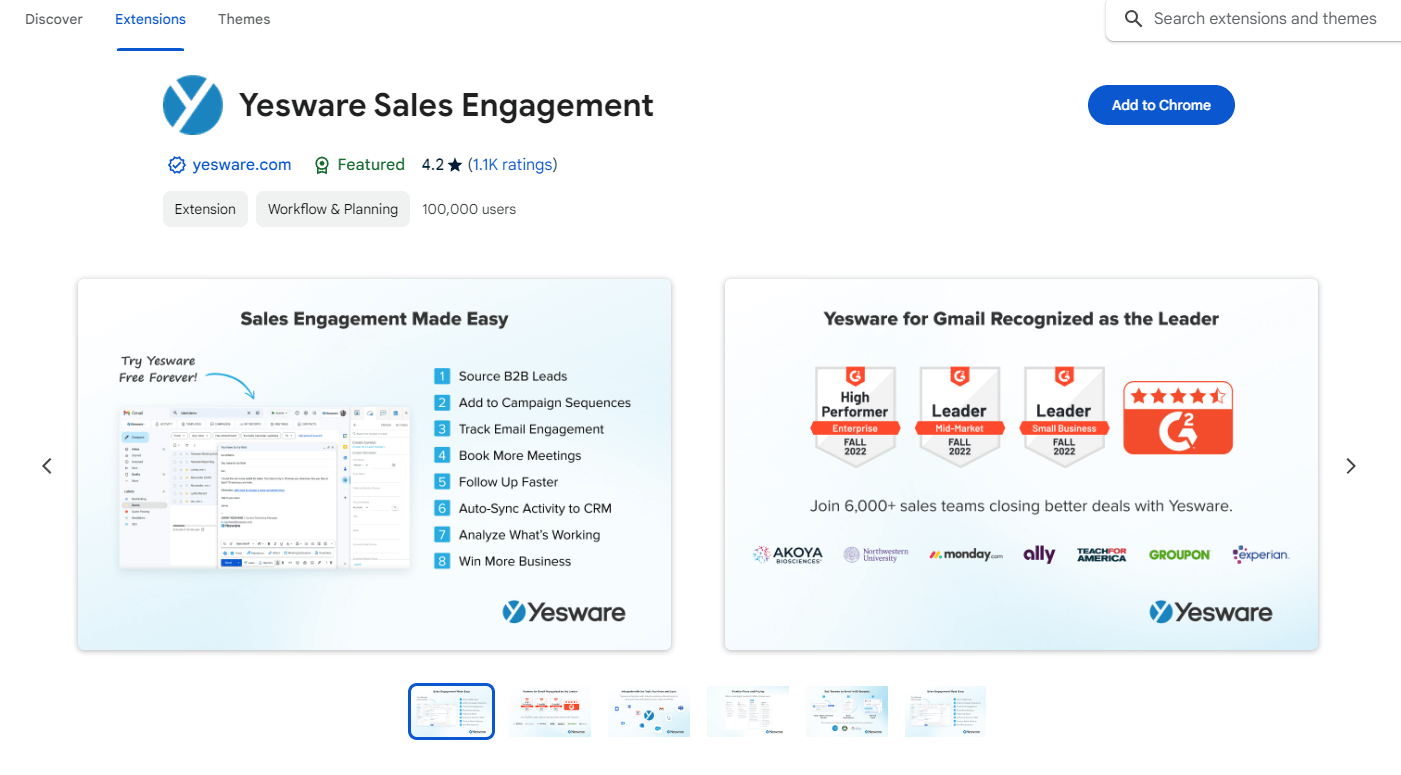Click the Featured ribbon badge icon
The image size is (1401, 775).
(322, 165)
